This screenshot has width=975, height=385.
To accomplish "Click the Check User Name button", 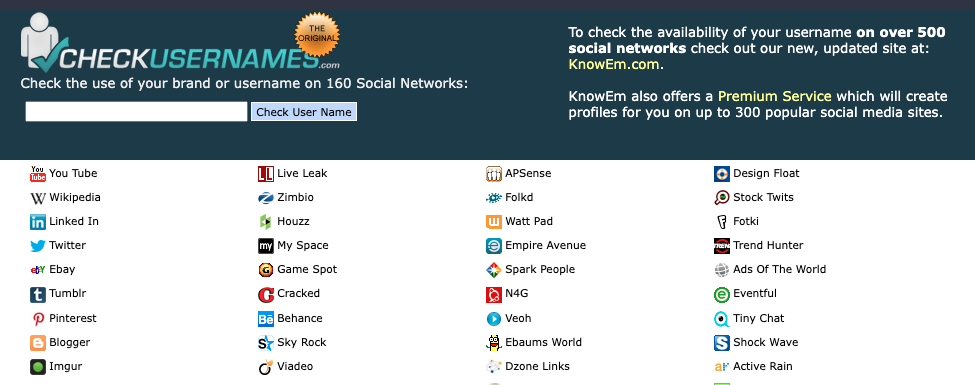I will (x=304, y=112).
